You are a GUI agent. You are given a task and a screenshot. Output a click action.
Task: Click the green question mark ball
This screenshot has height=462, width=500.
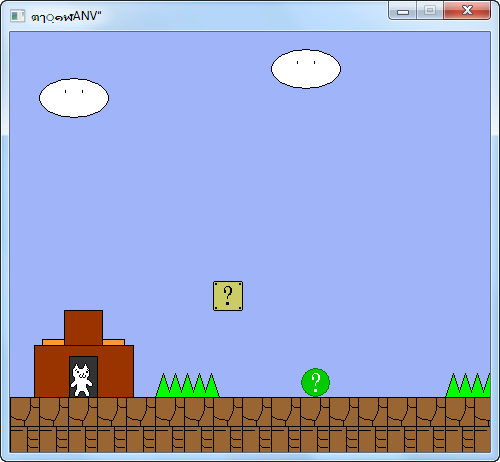tap(315, 382)
